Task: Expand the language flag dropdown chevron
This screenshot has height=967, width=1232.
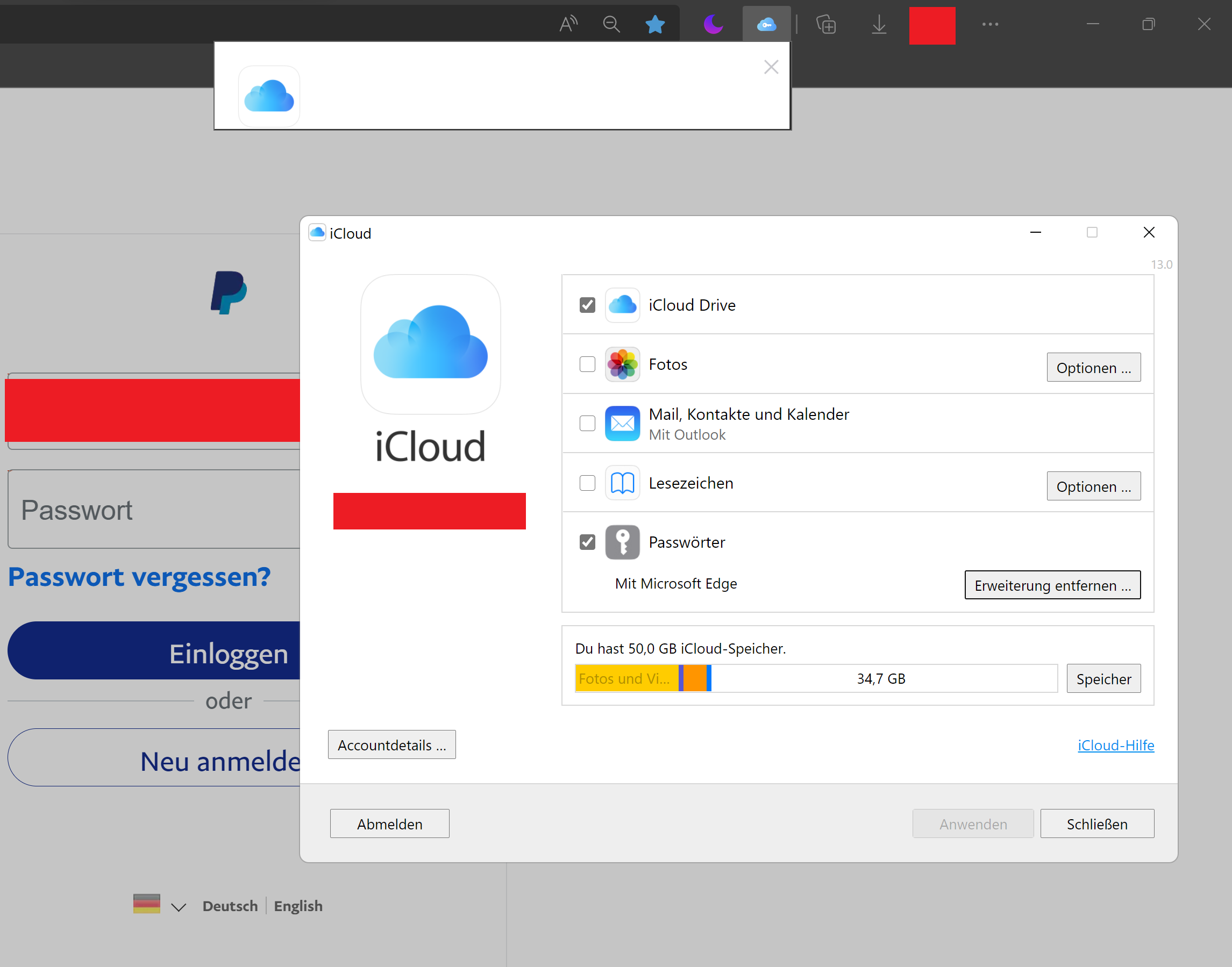Action: coord(179,907)
